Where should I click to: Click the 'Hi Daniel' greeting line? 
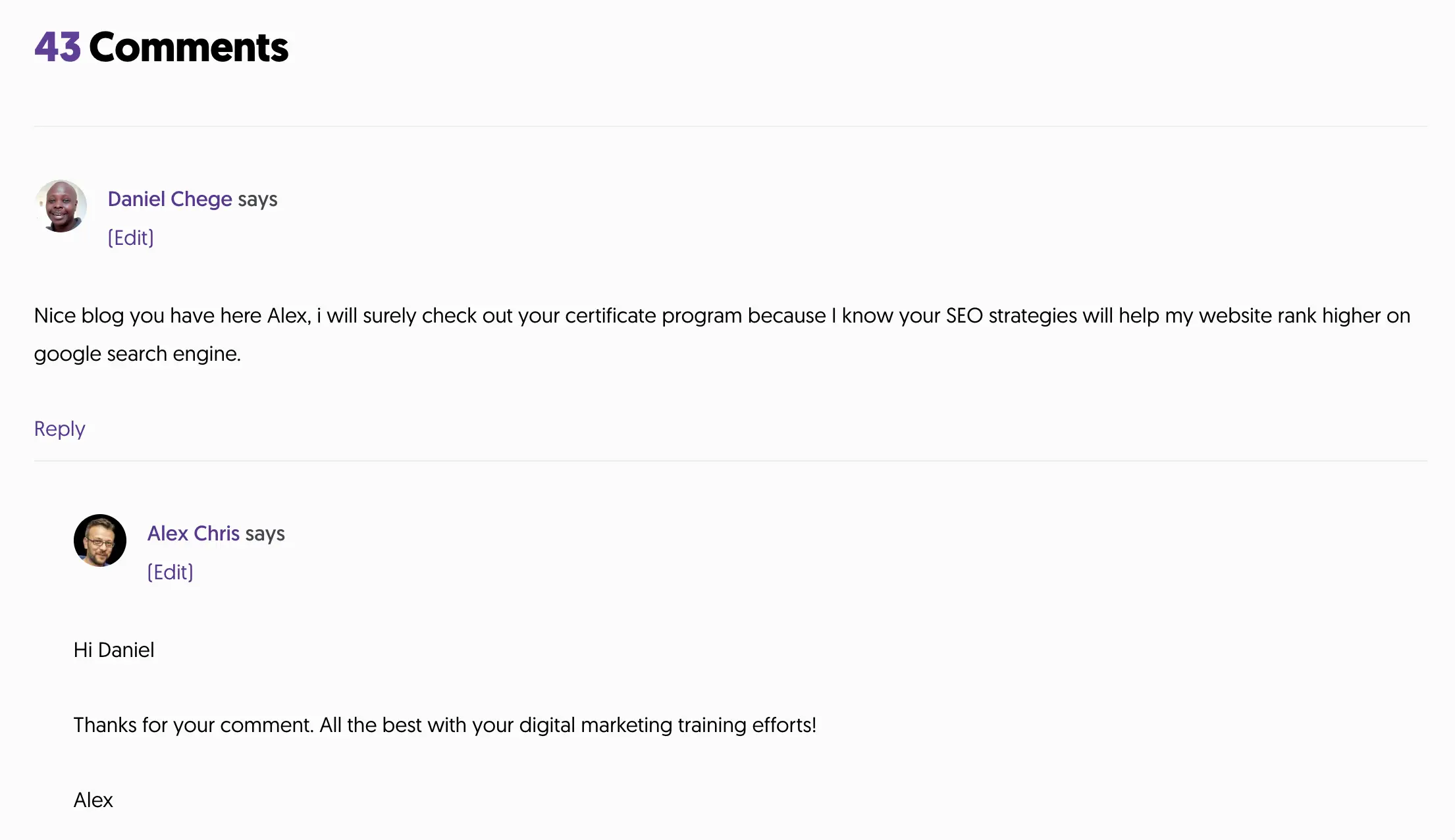(114, 650)
